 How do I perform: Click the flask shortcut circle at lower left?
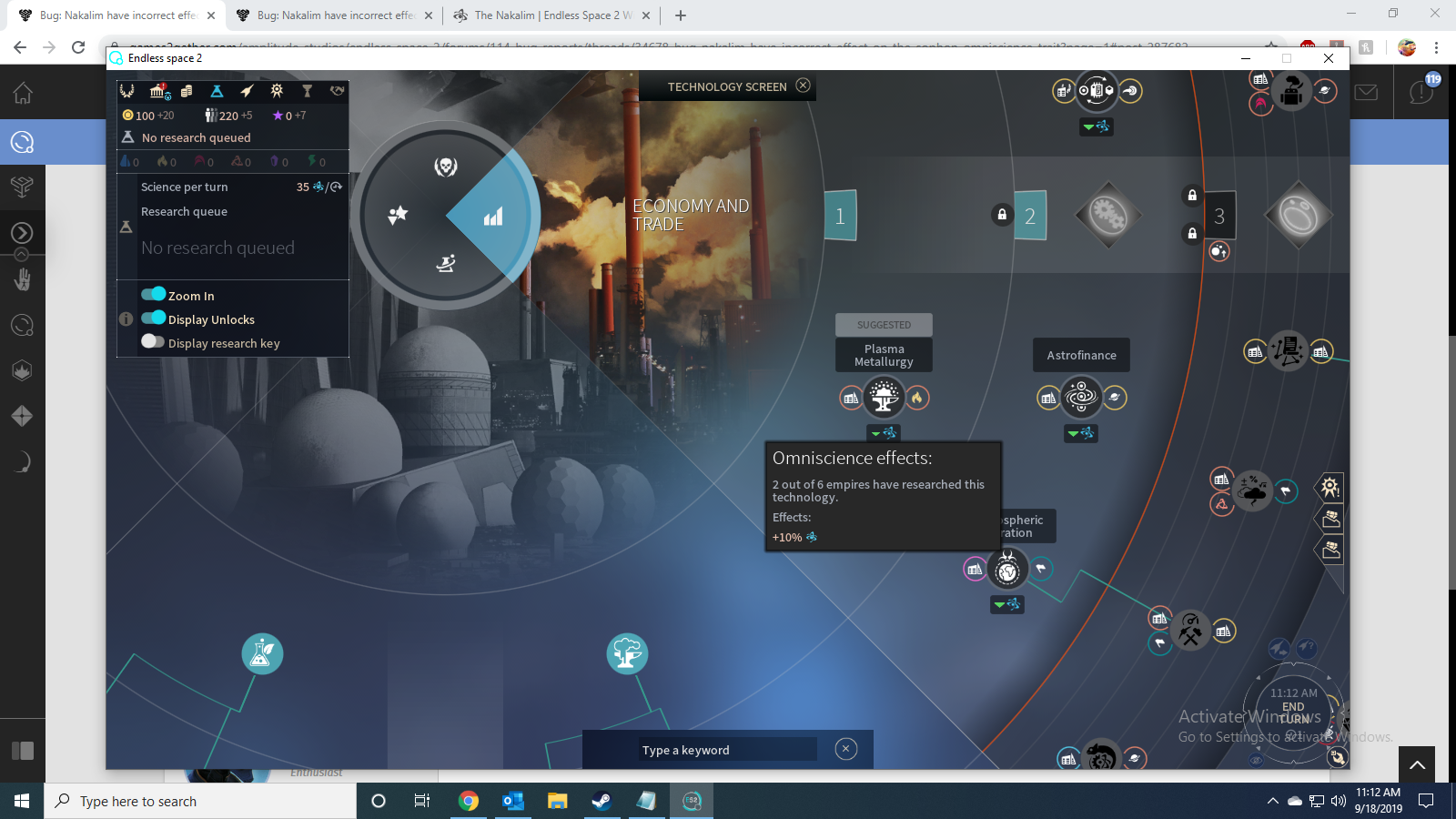262,653
